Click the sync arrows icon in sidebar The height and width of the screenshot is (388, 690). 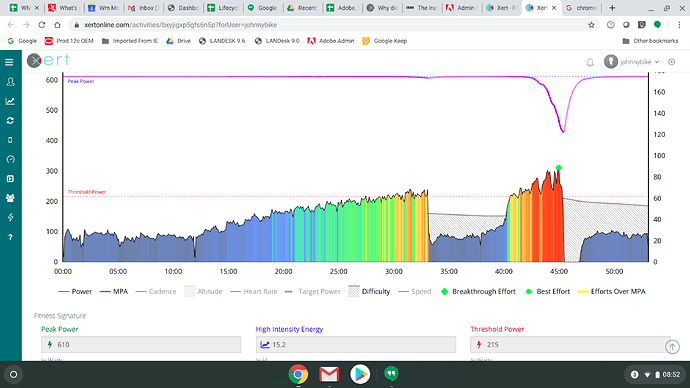click(10, 121)
